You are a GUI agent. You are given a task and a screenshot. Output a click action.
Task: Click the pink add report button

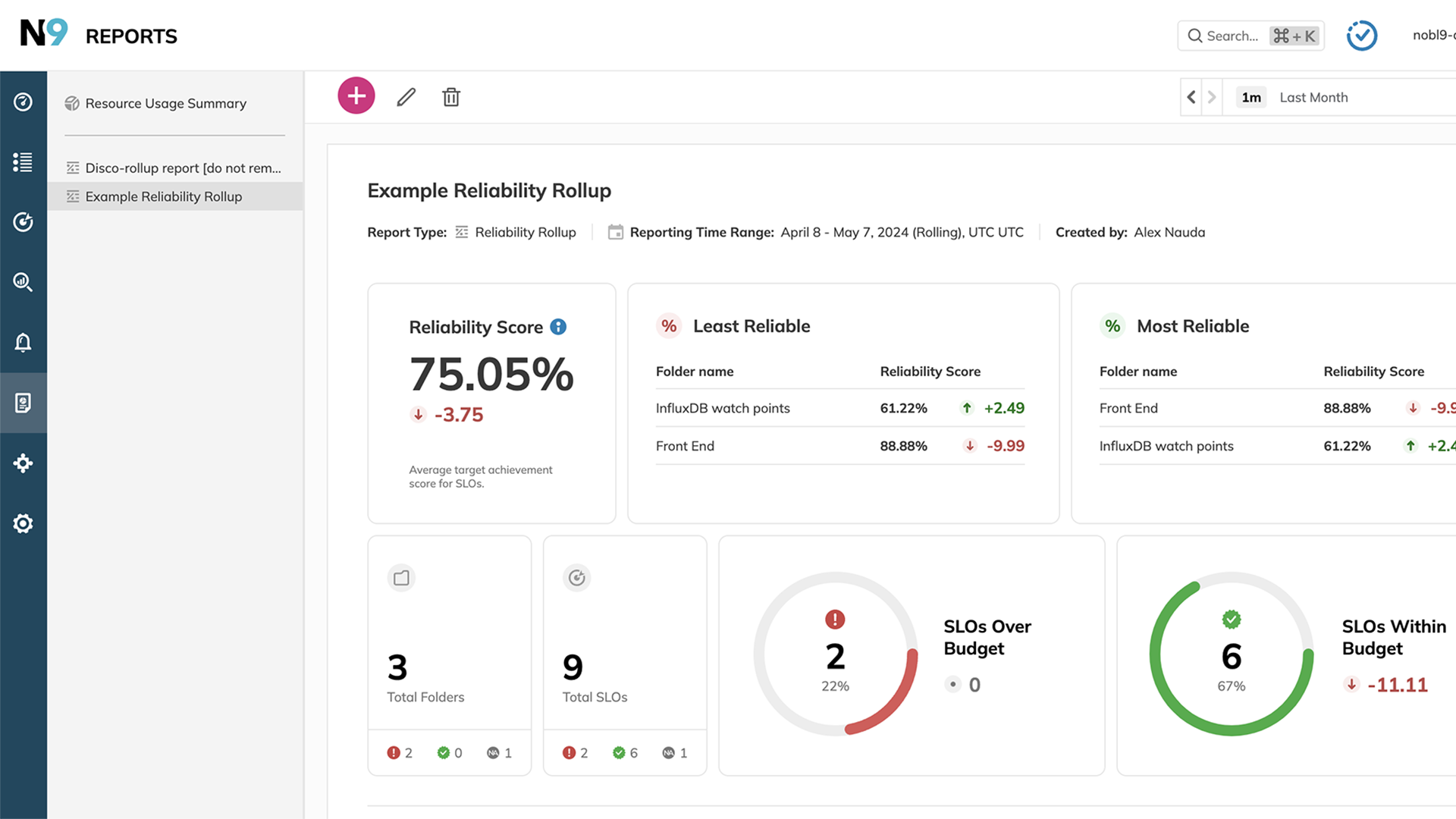(x=356, y=96)
